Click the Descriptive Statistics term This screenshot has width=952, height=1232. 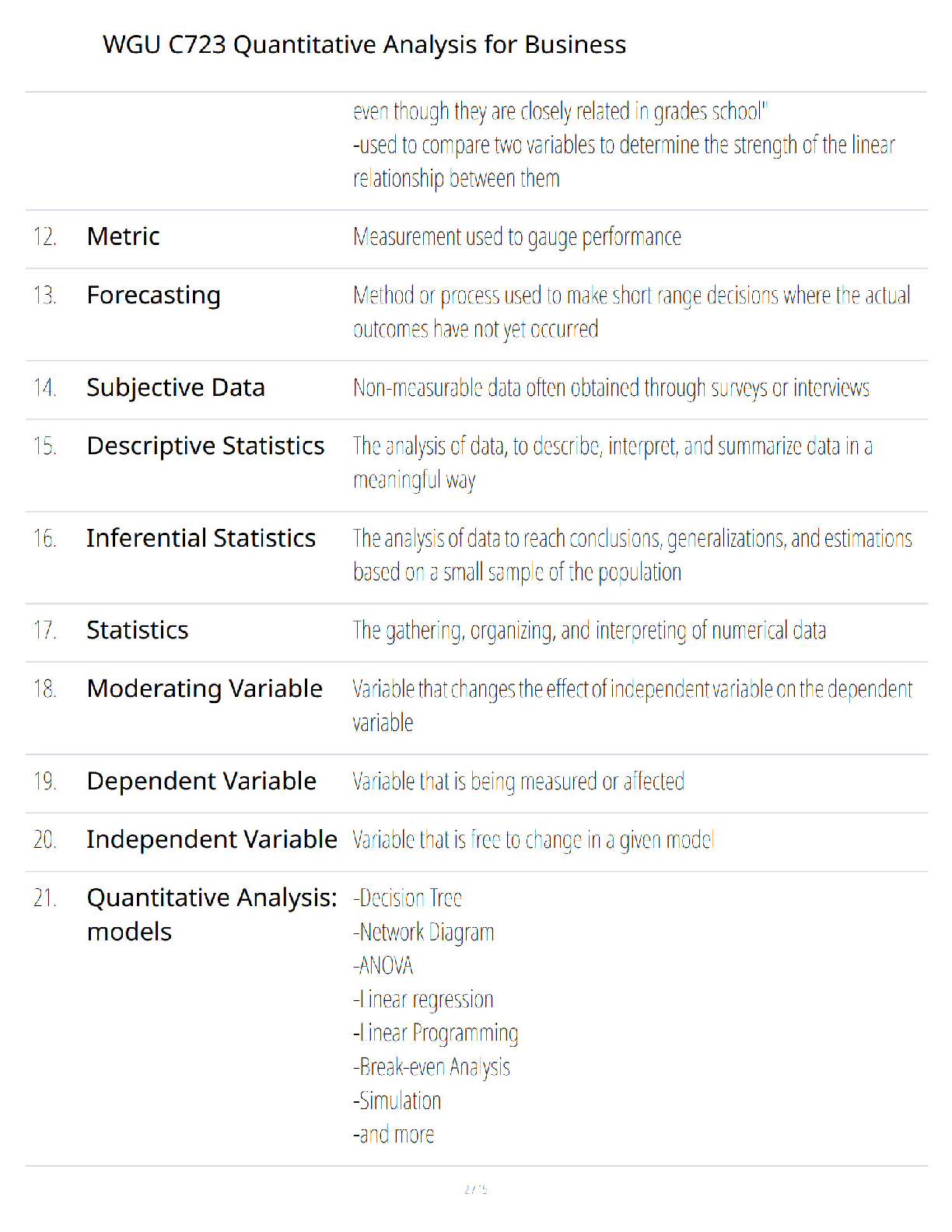(x=206, y=446)
